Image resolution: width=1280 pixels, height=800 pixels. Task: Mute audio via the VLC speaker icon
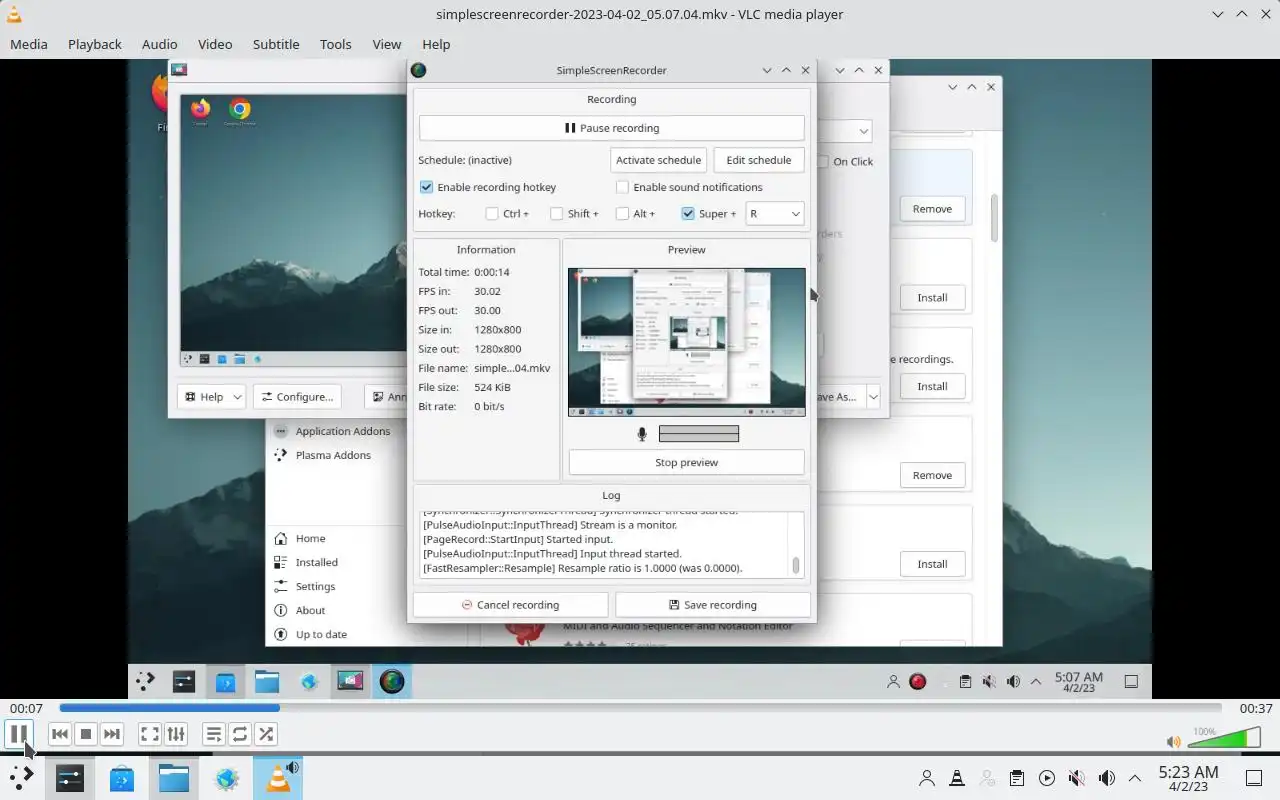pos(1174,741)
